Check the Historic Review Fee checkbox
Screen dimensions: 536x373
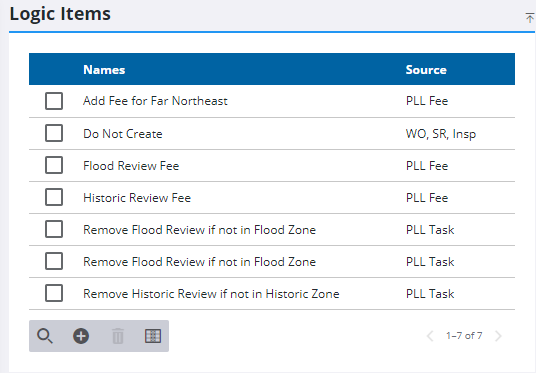[54, 197]
